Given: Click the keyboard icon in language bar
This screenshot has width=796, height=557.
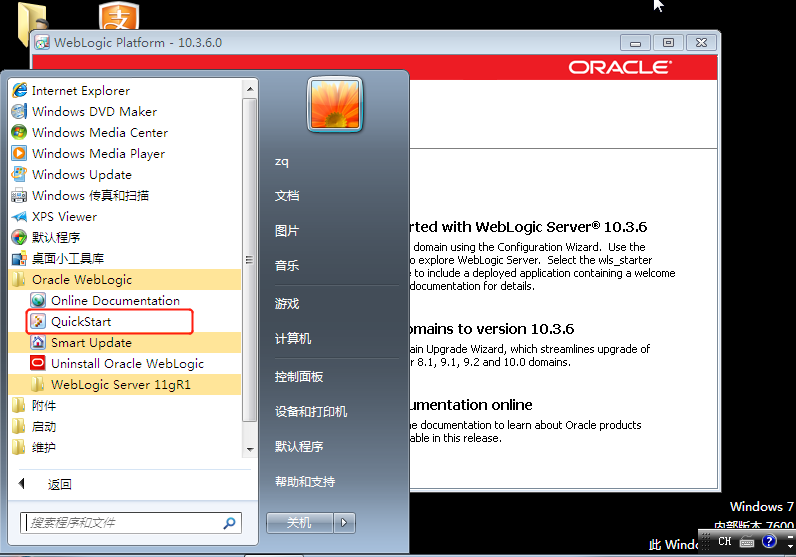Looking at the screenshot, I should (747, 542).
